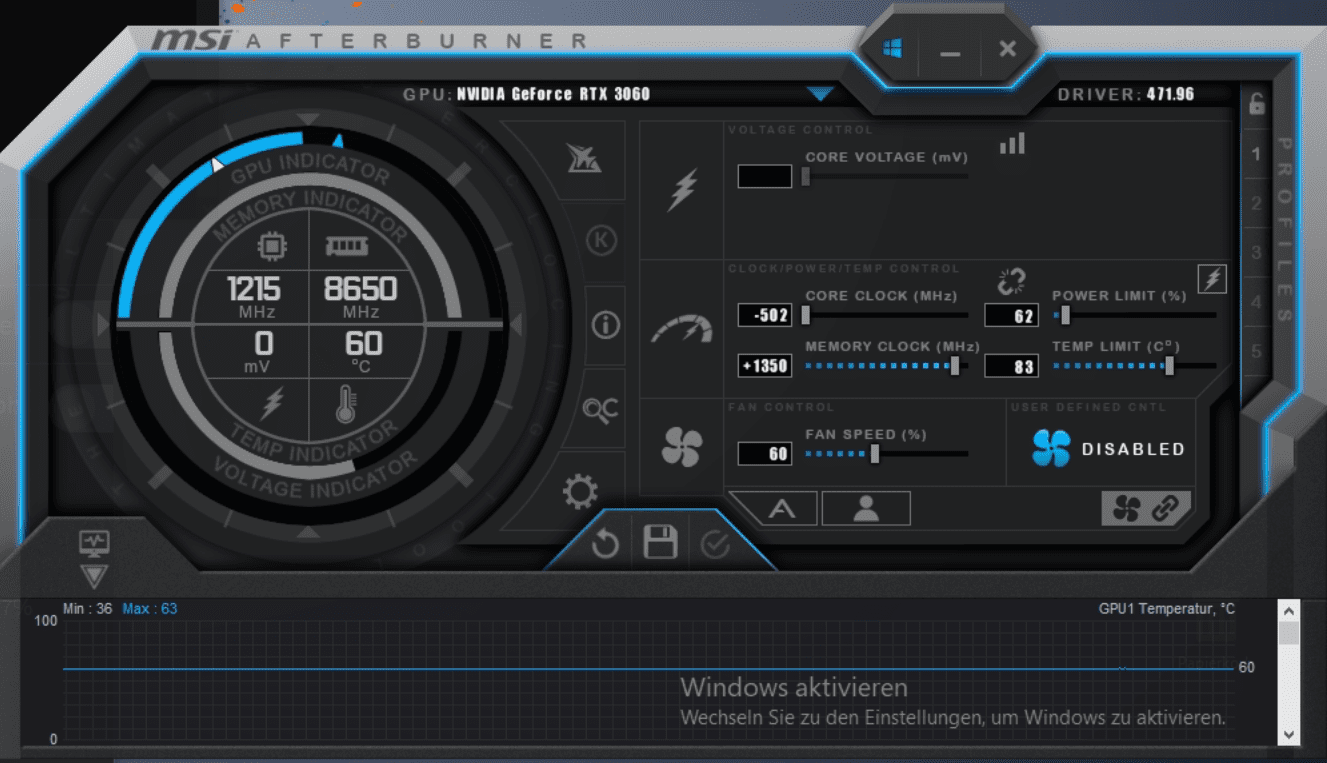The width and height of the screenshot is (1327, 763).
Task: Open the information (i) panel
Action: pos(606,325)
